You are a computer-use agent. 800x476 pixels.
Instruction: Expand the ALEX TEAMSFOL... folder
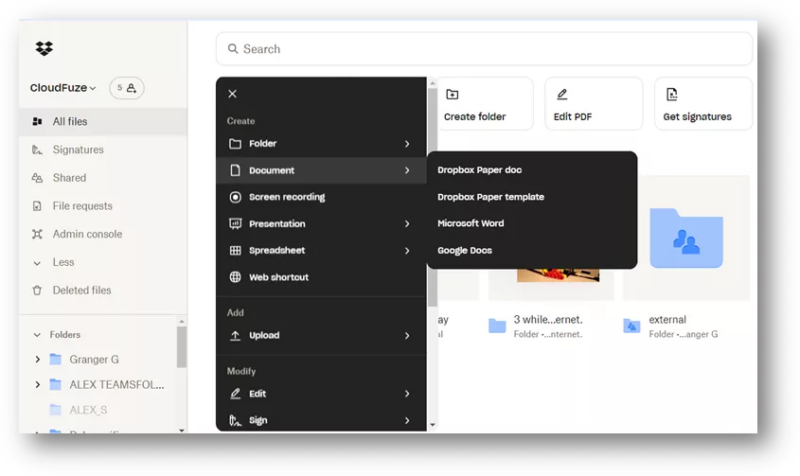[x=37, y=384]
